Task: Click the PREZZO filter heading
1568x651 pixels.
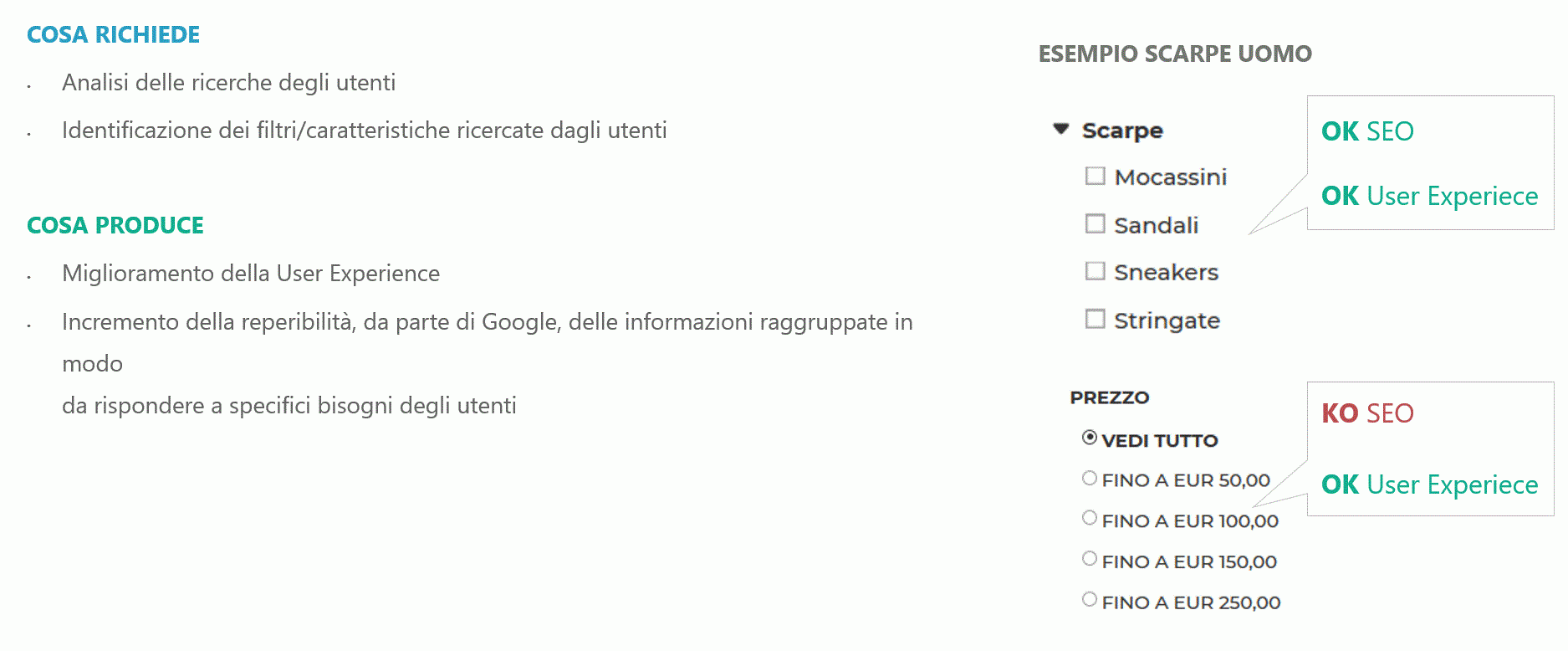Action: [x=1110, y=397]
